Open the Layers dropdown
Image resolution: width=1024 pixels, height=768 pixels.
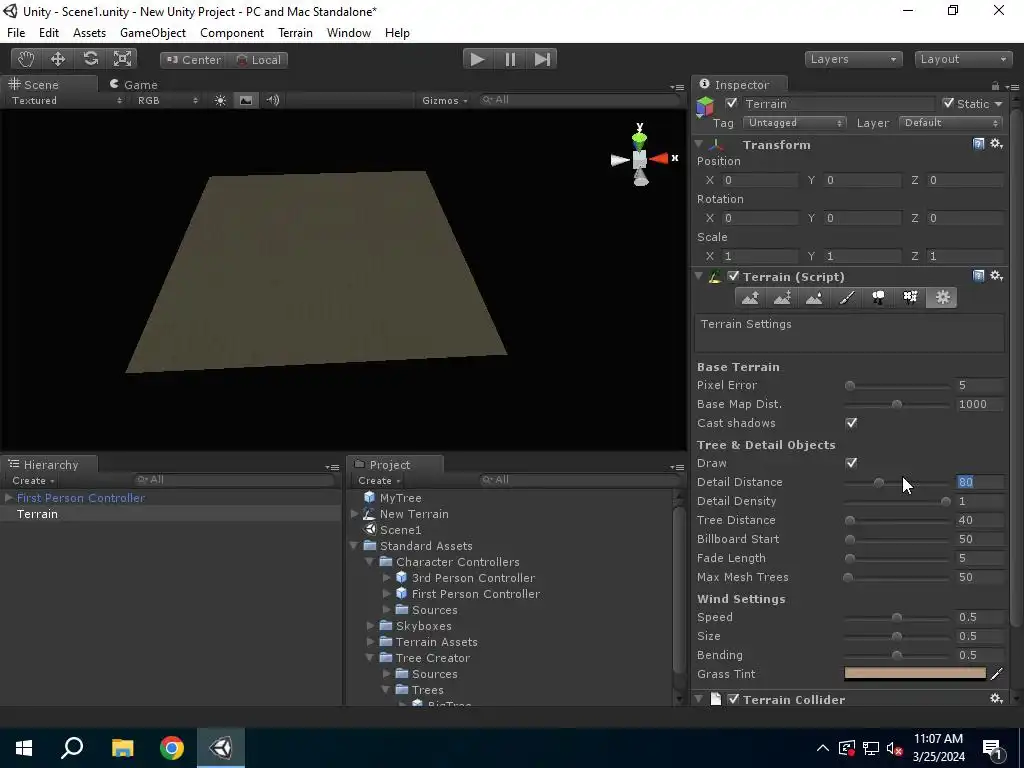coord(854,59)
